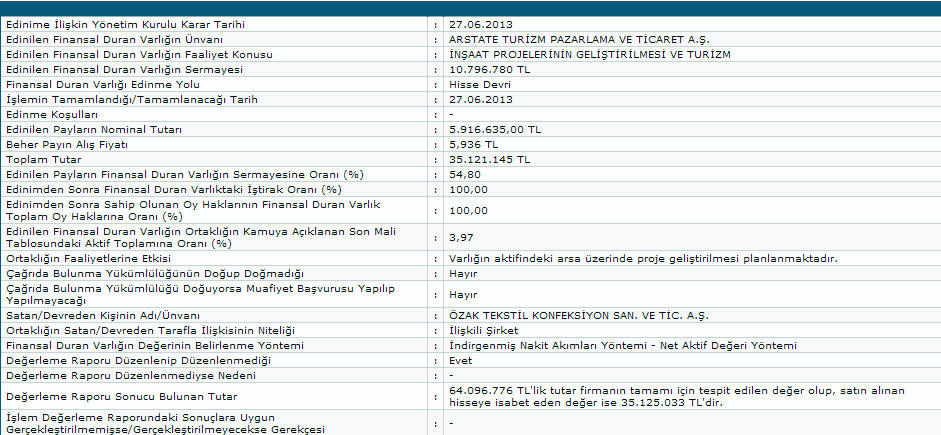Select the Toplam Tutar value 35.121.145 TL
The height and width of the screenshot is (435, 941).
491,159
